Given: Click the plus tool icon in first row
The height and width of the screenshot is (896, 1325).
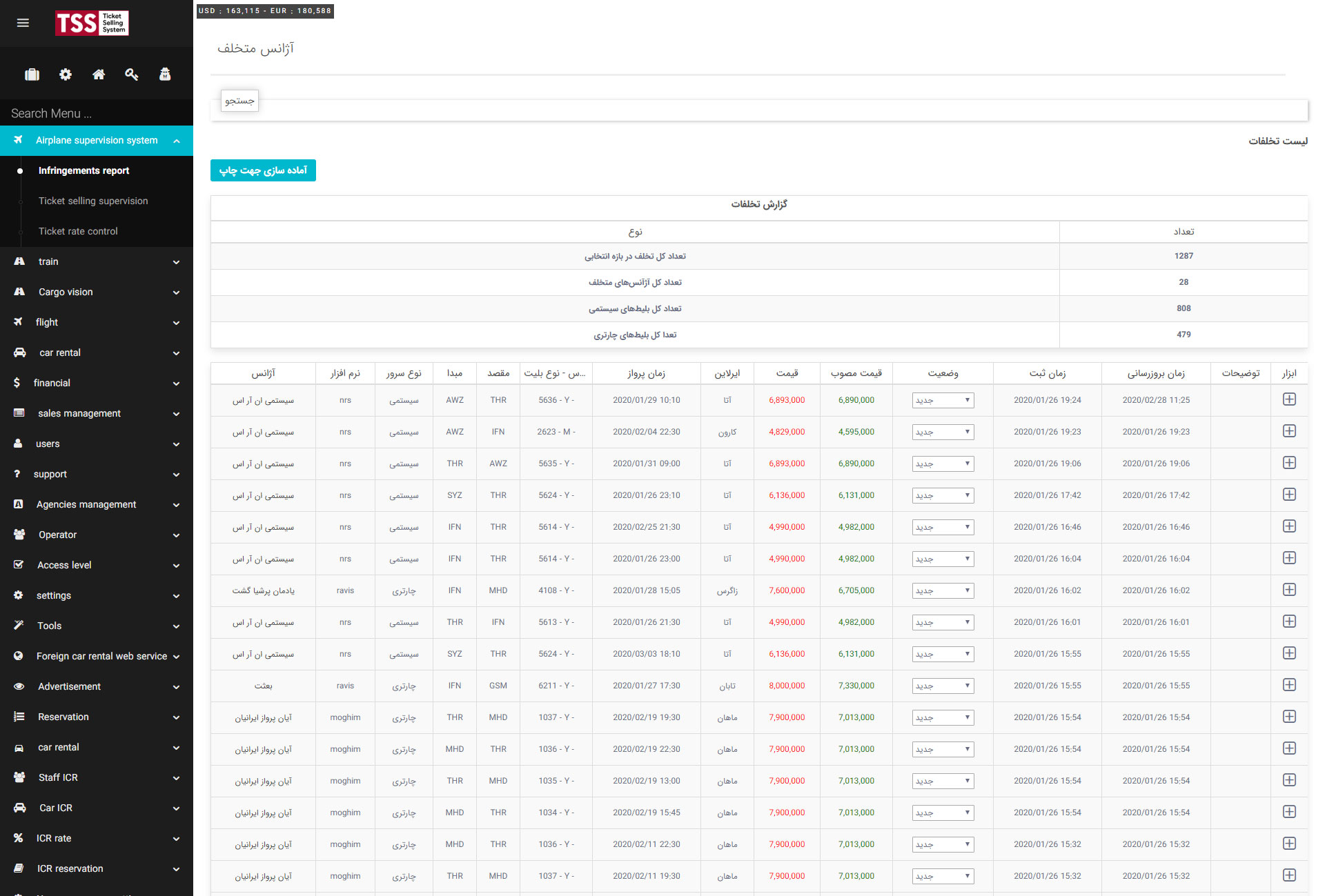Looking at the screenshot, I should pyautogui.click(x=1288, y=399).
